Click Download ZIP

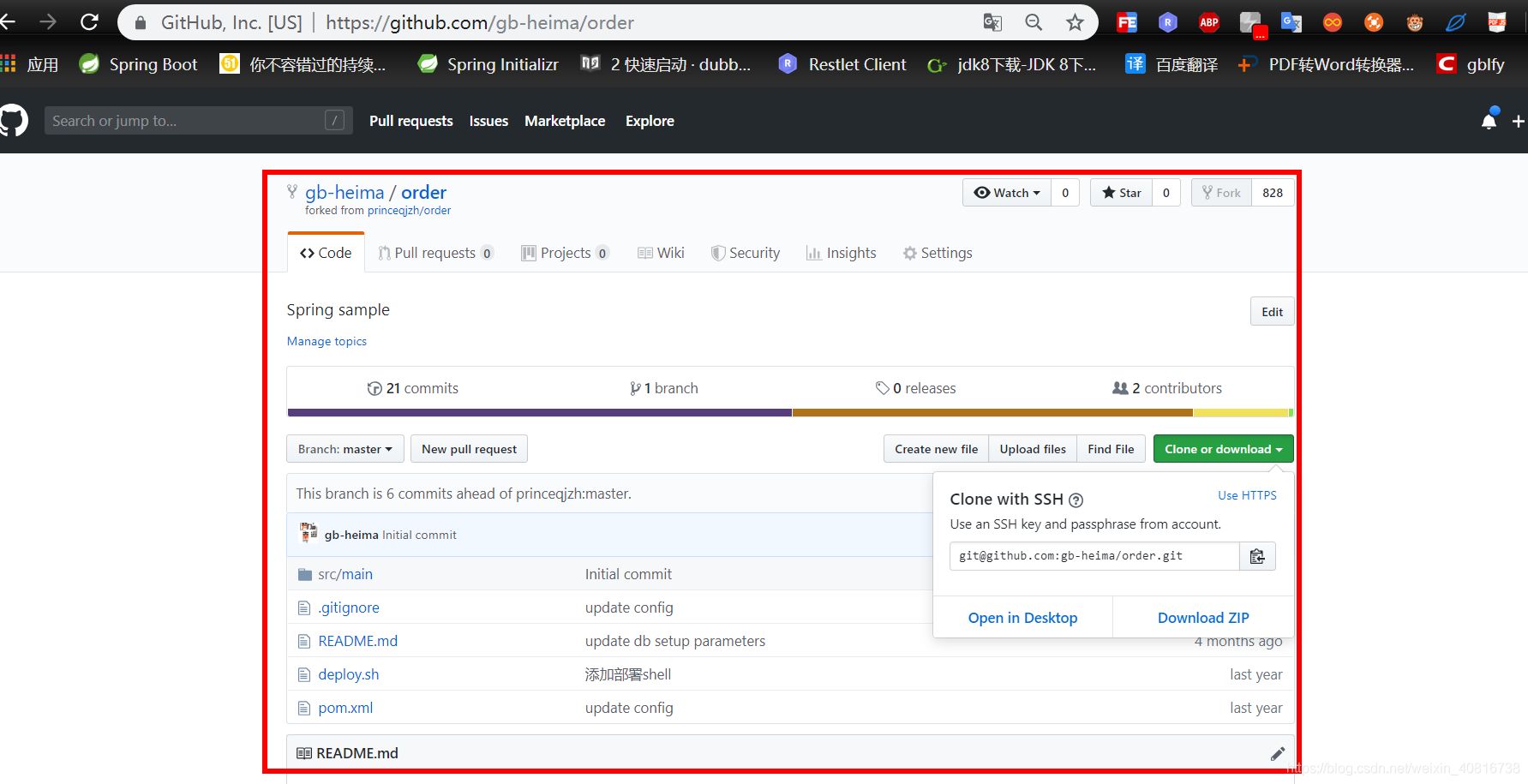click(x=1203, y=618)
